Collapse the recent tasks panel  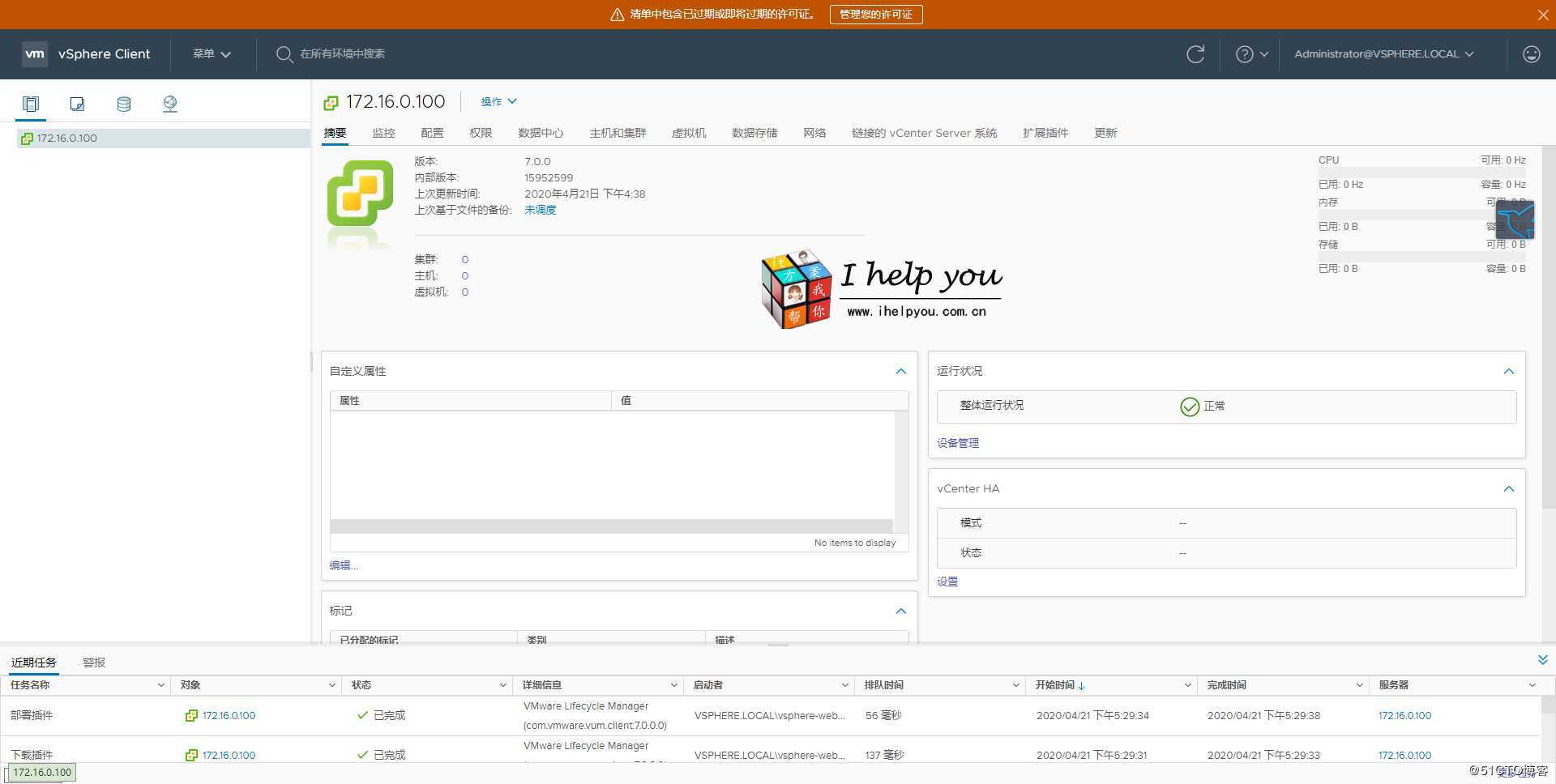pos(1542,660)
